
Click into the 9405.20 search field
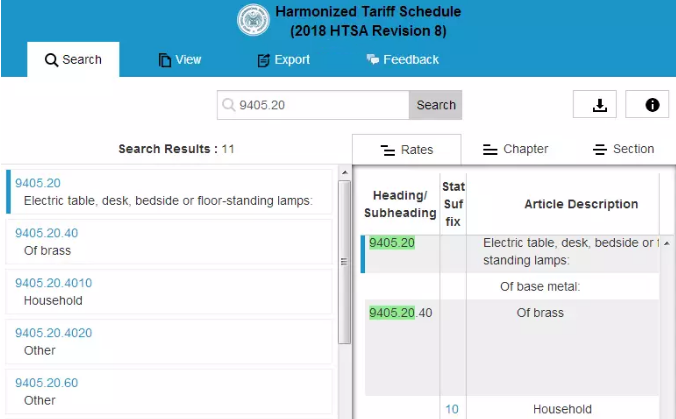pos(320,105)
